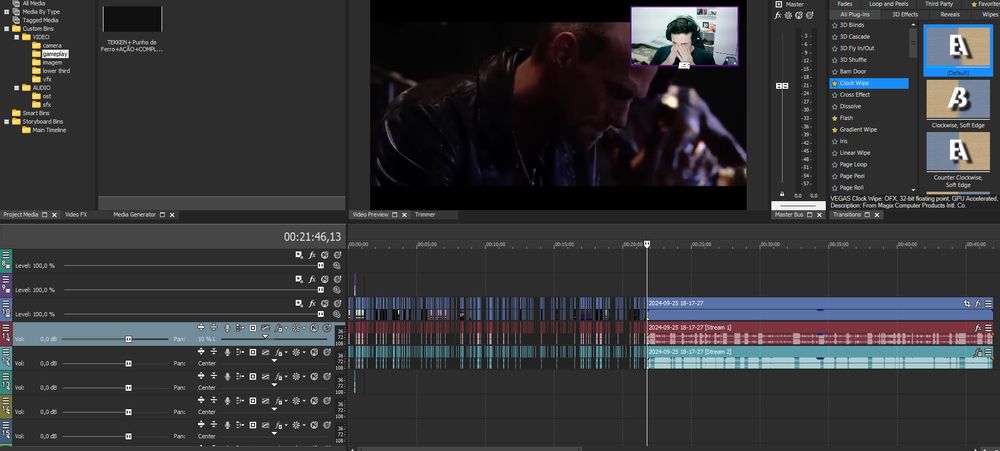
Task: Mute the Master Bus
Action: [799, 15]
